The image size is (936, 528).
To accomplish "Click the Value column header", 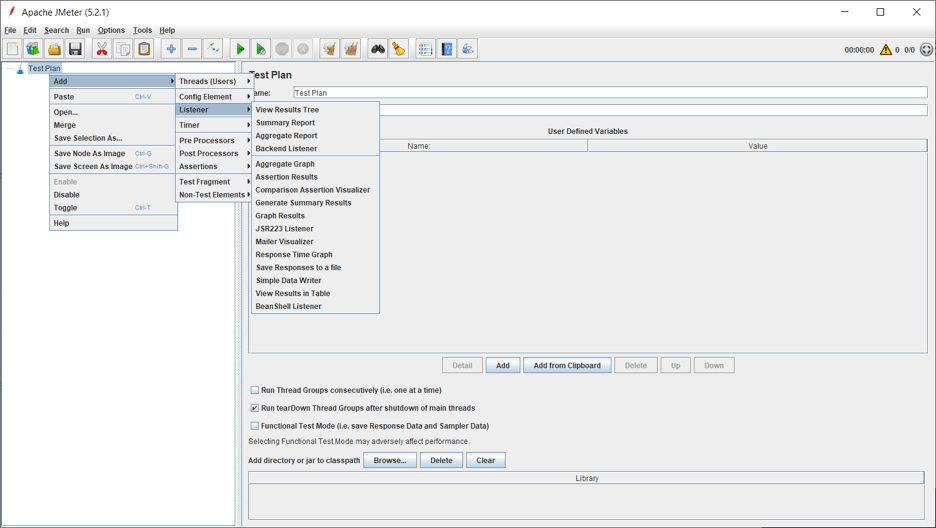I will tap(757, 146).
